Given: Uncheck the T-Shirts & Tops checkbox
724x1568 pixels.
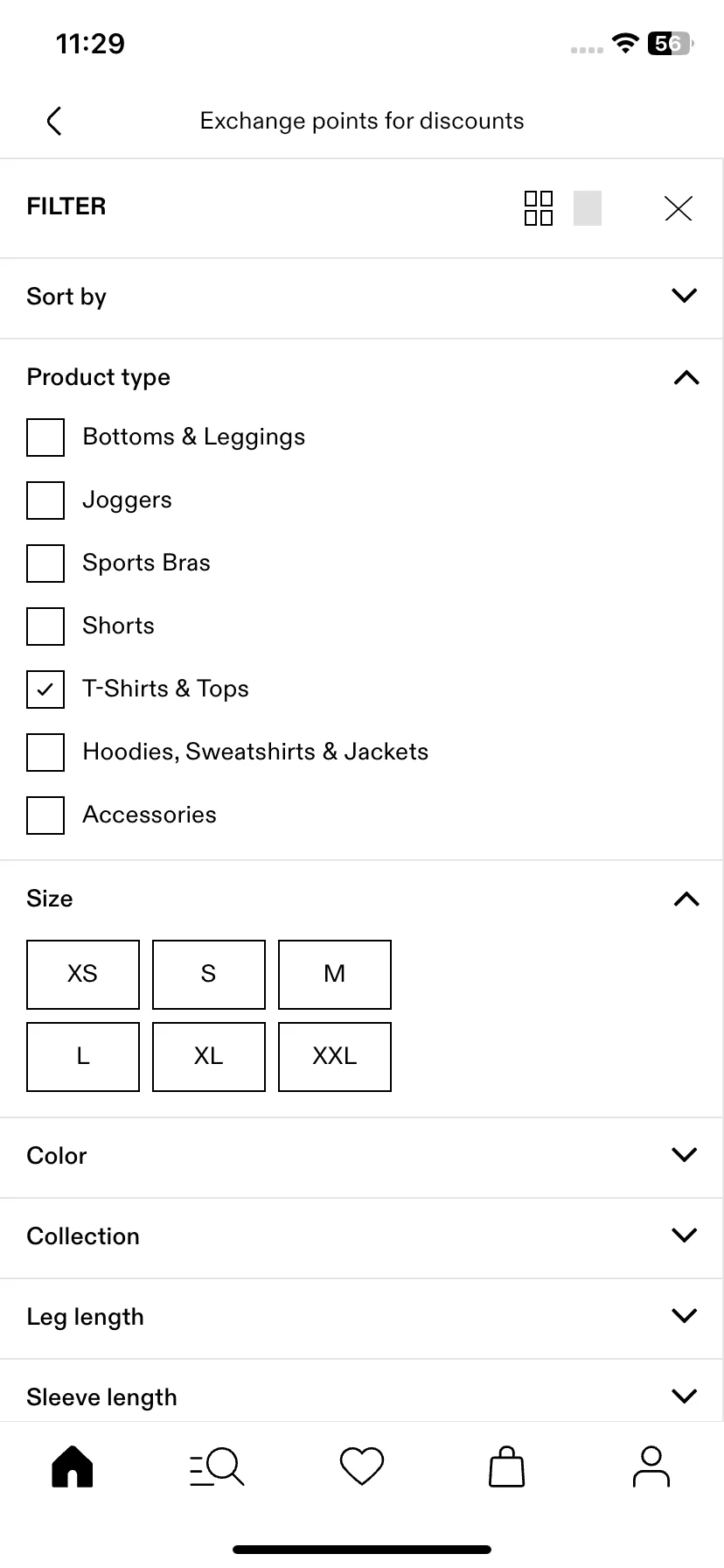Looking at the screenshot, I should tap(45, 689).
